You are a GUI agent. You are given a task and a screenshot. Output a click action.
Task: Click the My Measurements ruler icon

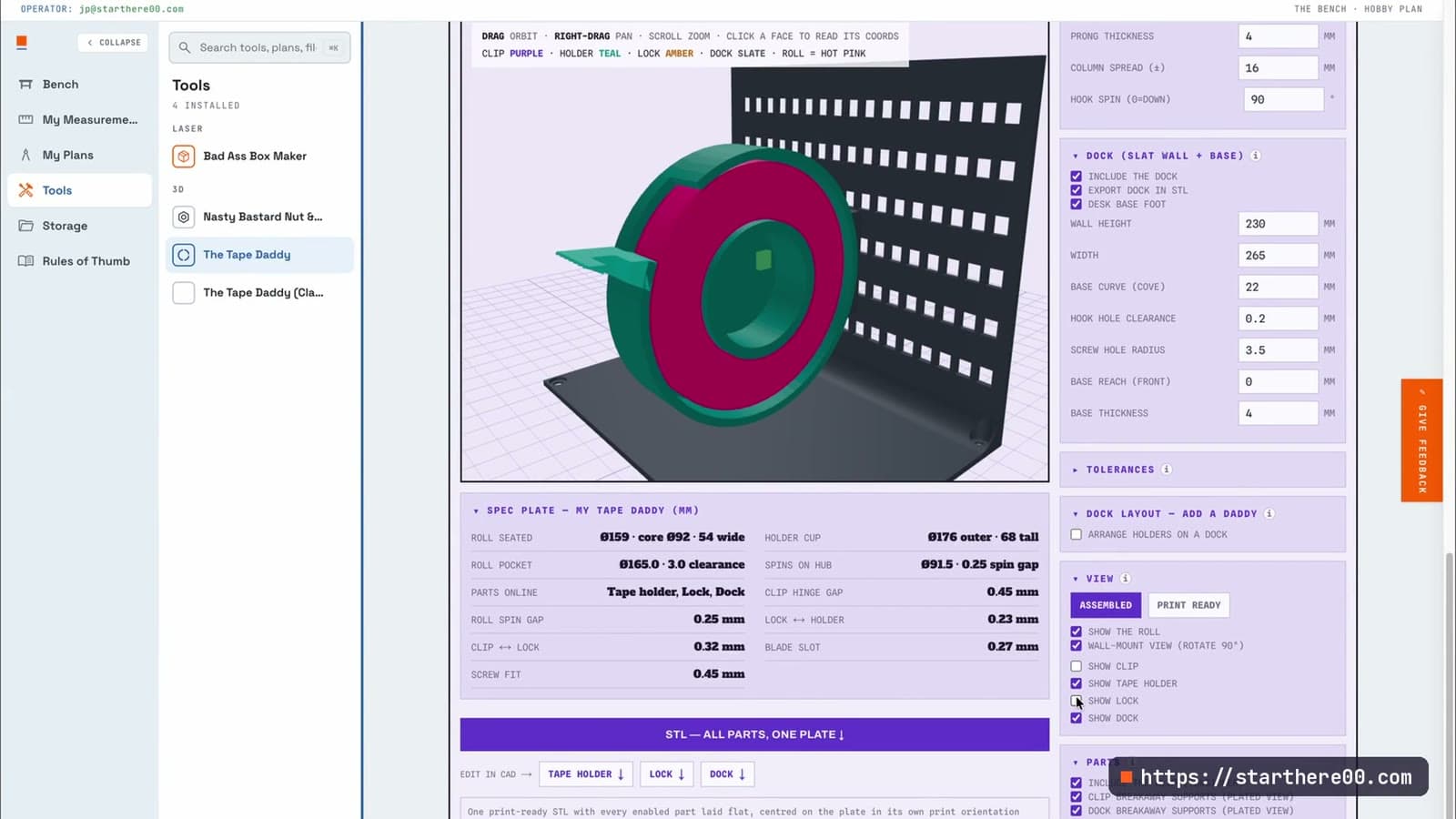25,119
